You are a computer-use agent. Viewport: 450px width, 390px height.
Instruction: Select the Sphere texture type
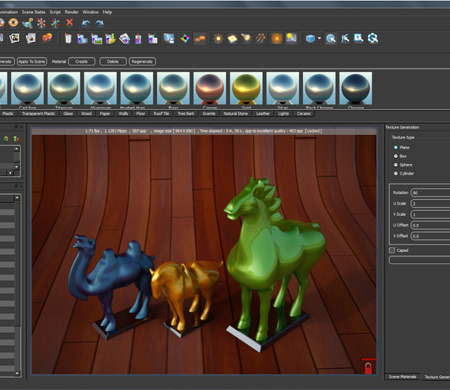[396, 165]
